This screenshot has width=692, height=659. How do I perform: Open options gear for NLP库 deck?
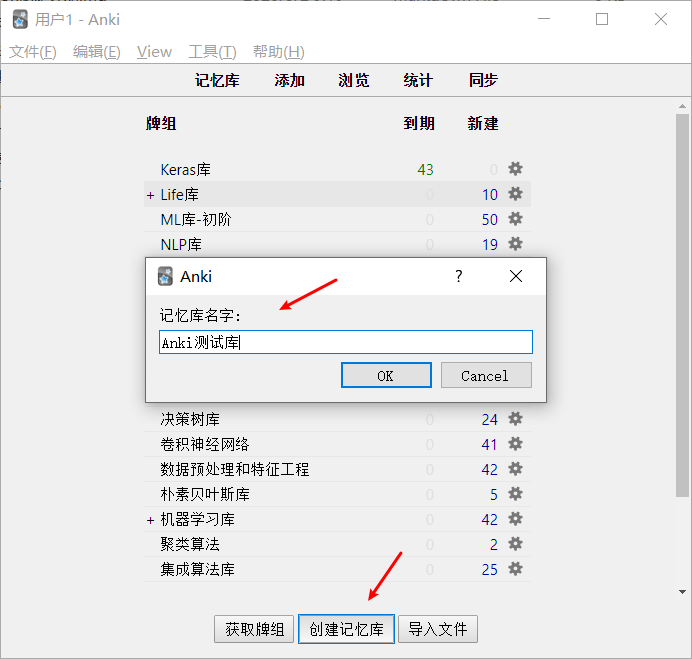point(515,244)
